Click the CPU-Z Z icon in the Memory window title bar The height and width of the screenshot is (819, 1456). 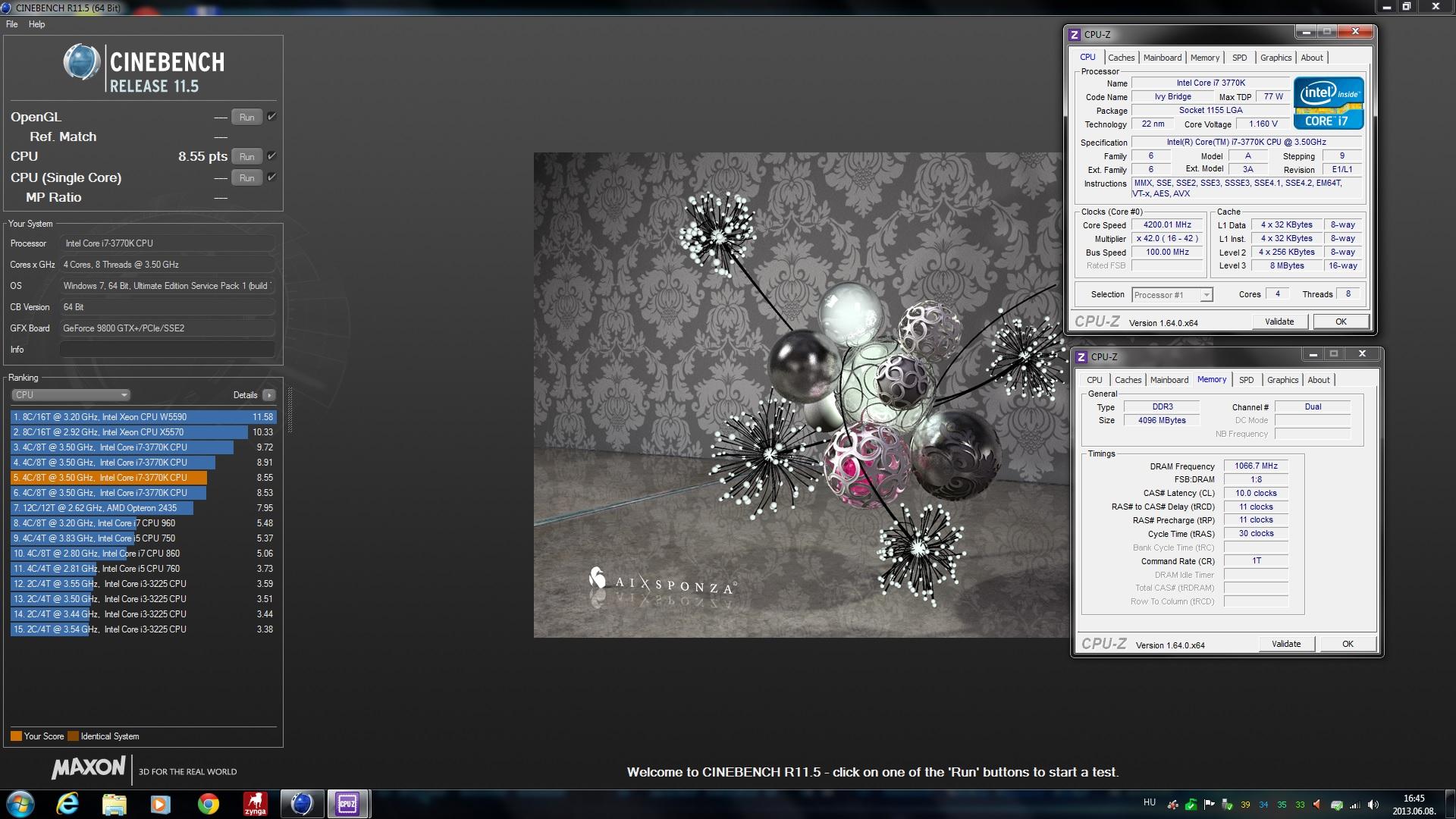(x=1081, y=357)
